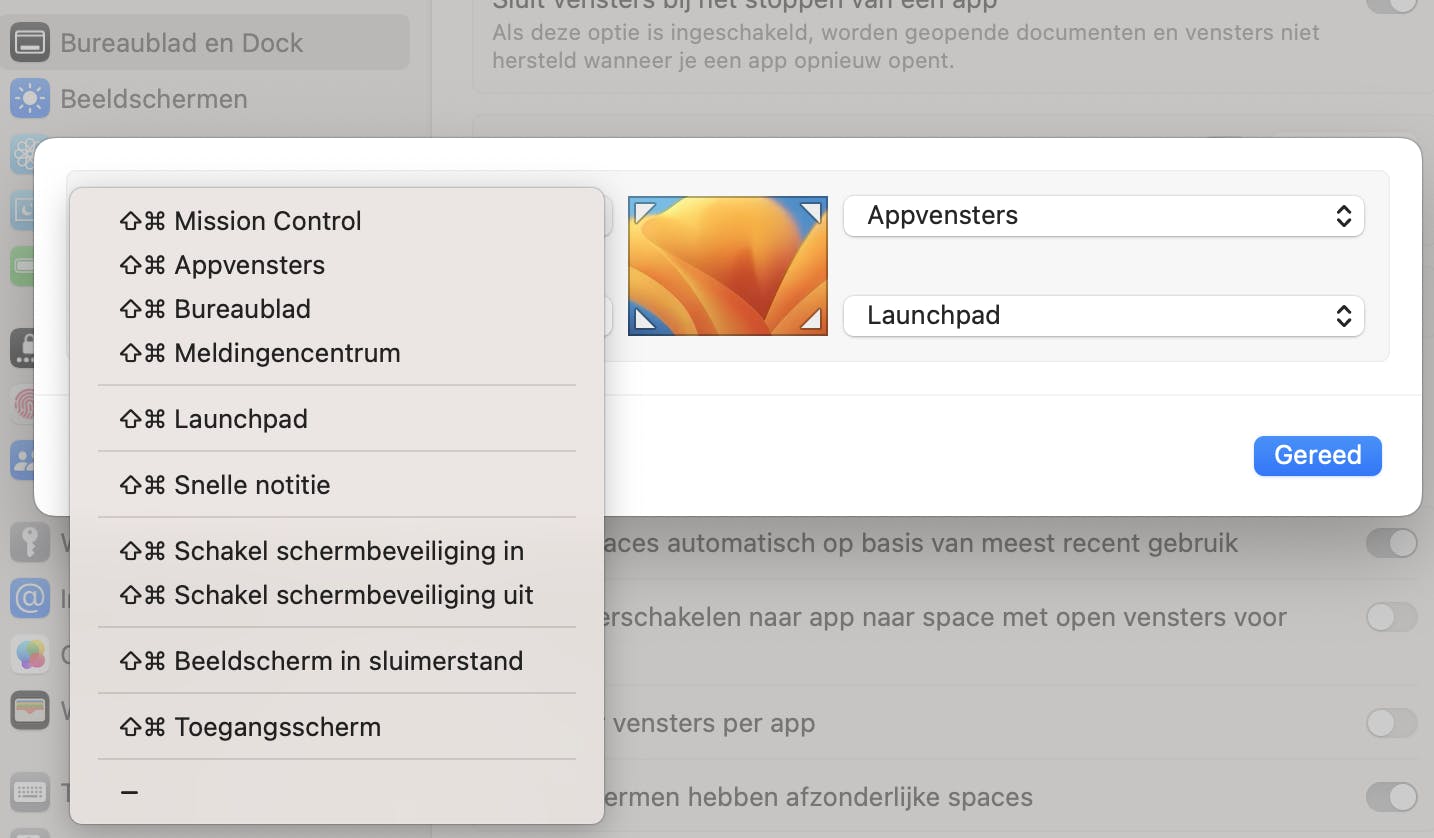Click the wallet icon in sidebar
The image size is (1434, 838).
point(30,711)
